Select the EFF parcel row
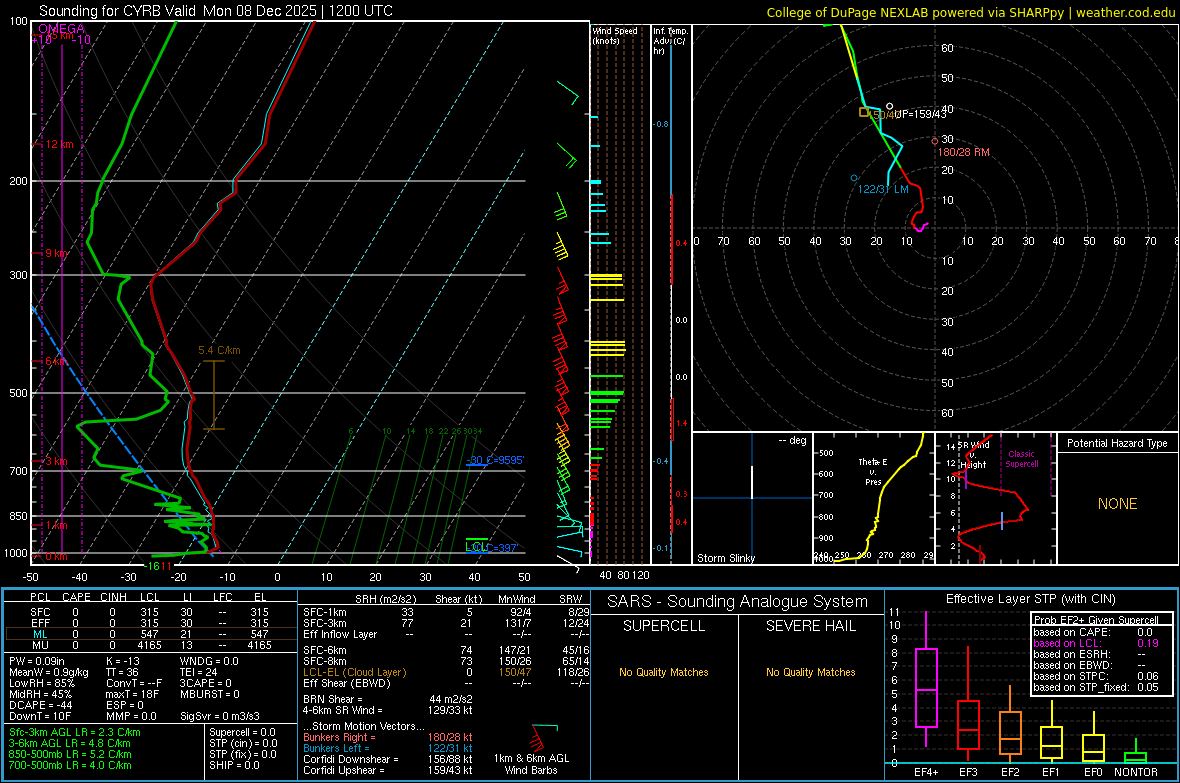Viewport: 1180px width, 783px height. click(x=149, y=623)
